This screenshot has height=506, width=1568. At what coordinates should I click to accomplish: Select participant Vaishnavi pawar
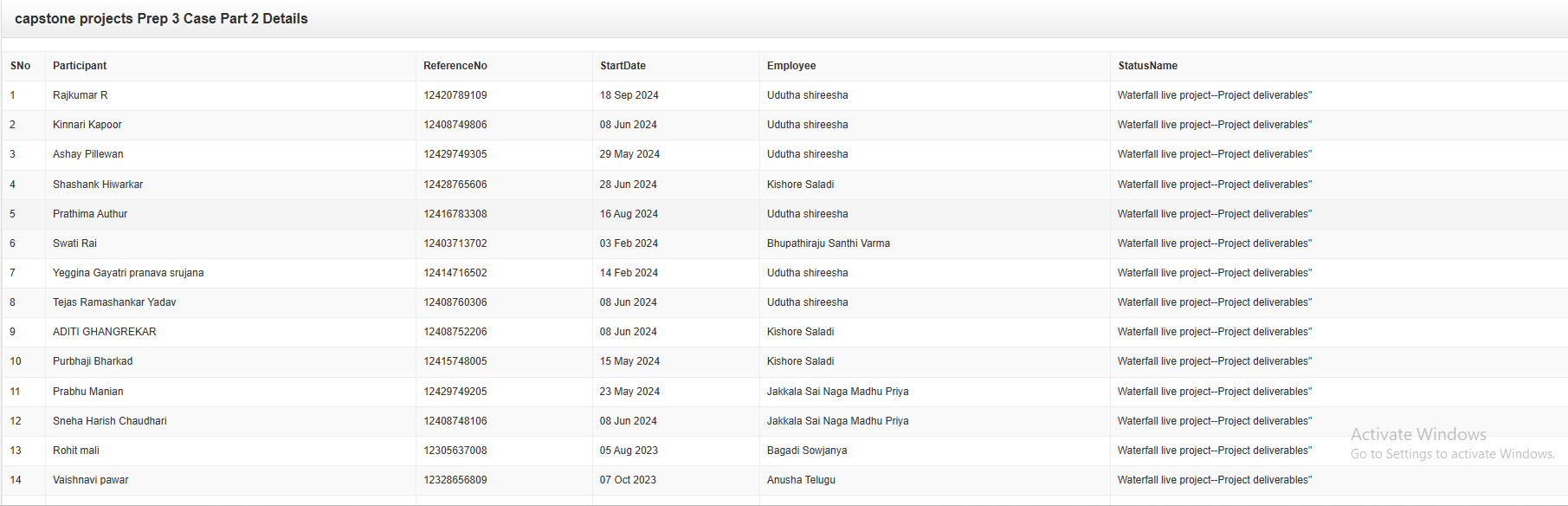point(91,480)
